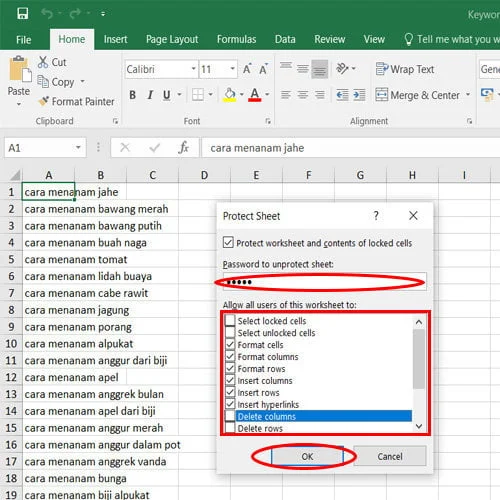Activate the Format Painter brush
The height and width of the screenshot is (500, 500).
tap(44, 101)
